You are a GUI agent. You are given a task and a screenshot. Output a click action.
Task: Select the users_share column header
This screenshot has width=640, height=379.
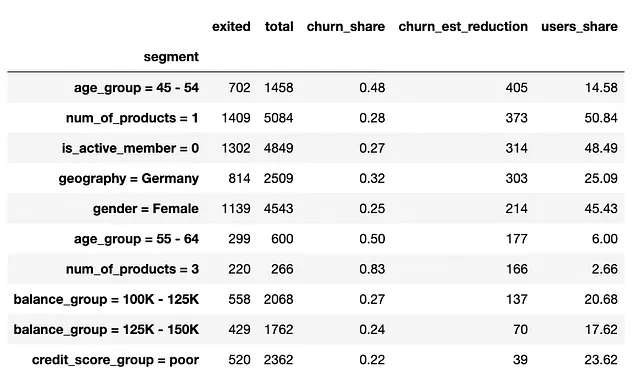coord(579,27)
